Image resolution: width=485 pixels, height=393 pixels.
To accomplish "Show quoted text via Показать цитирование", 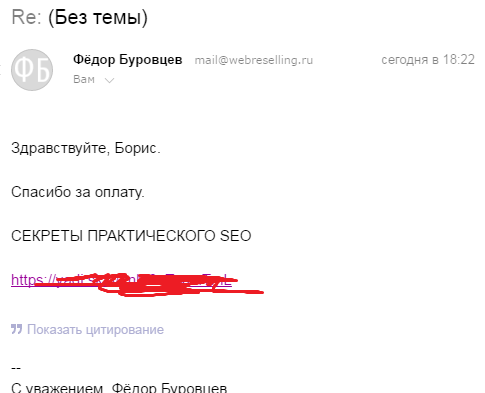I will point(95,329).
